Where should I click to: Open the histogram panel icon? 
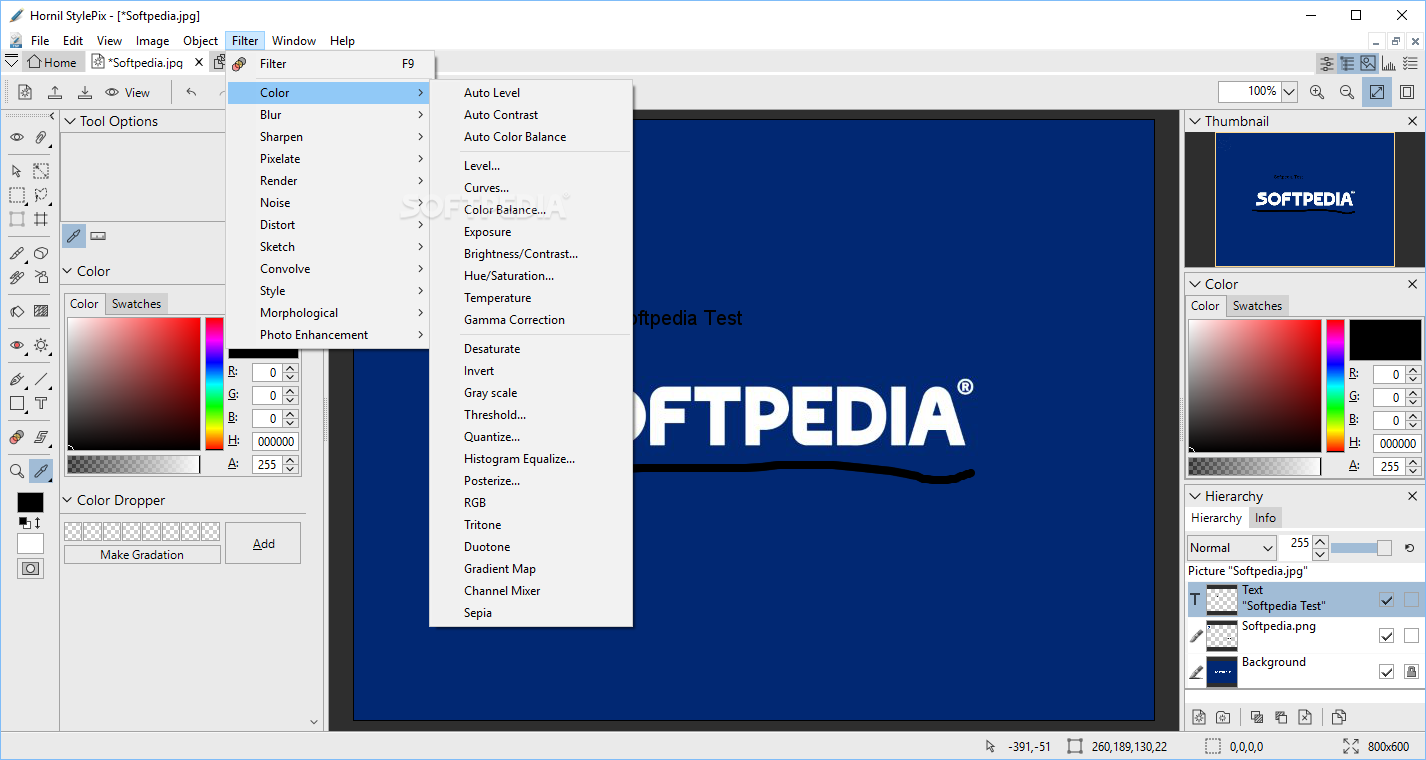1388,63
